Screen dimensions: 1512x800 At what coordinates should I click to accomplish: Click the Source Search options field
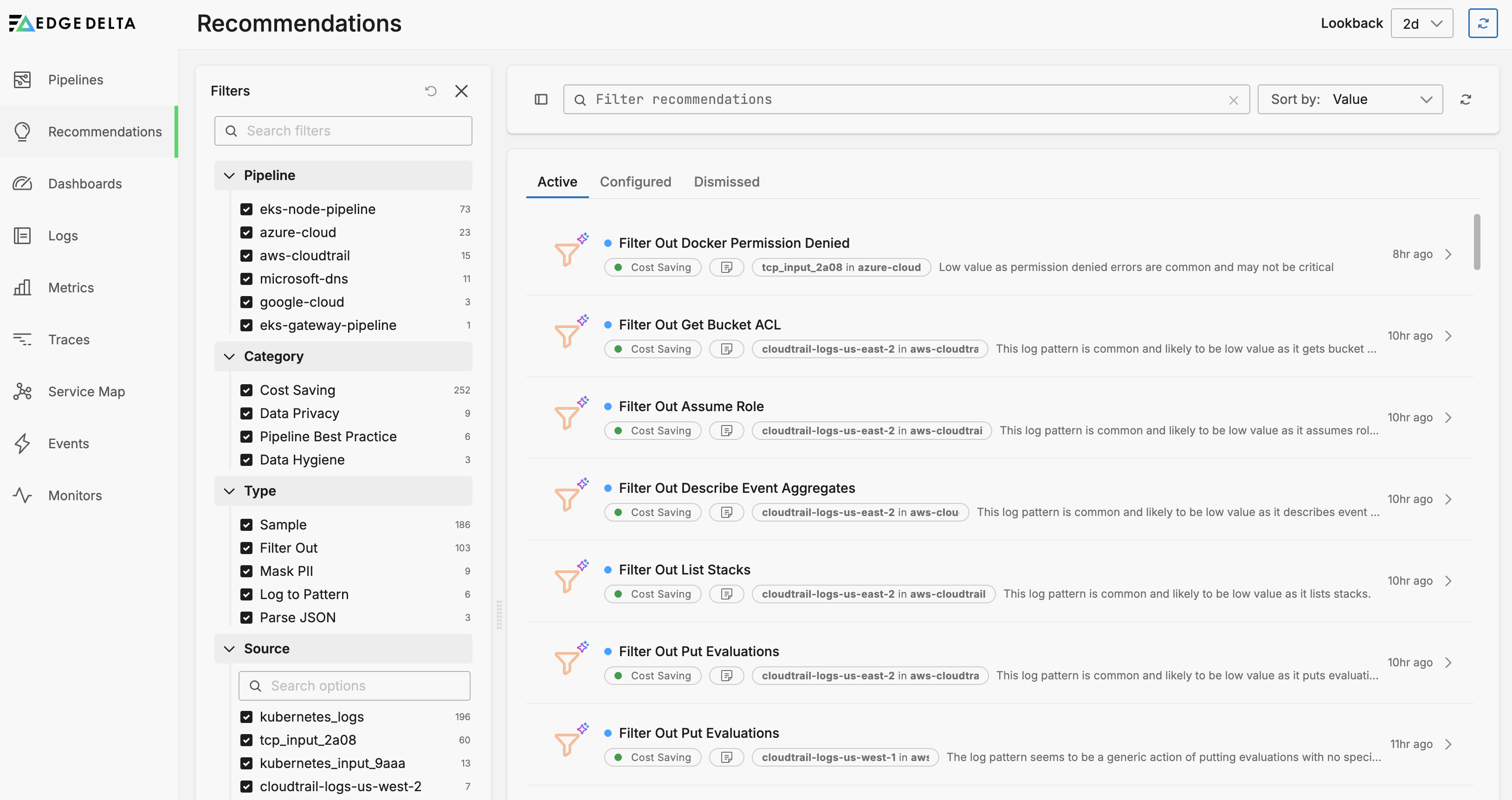(x=354, y=685)
